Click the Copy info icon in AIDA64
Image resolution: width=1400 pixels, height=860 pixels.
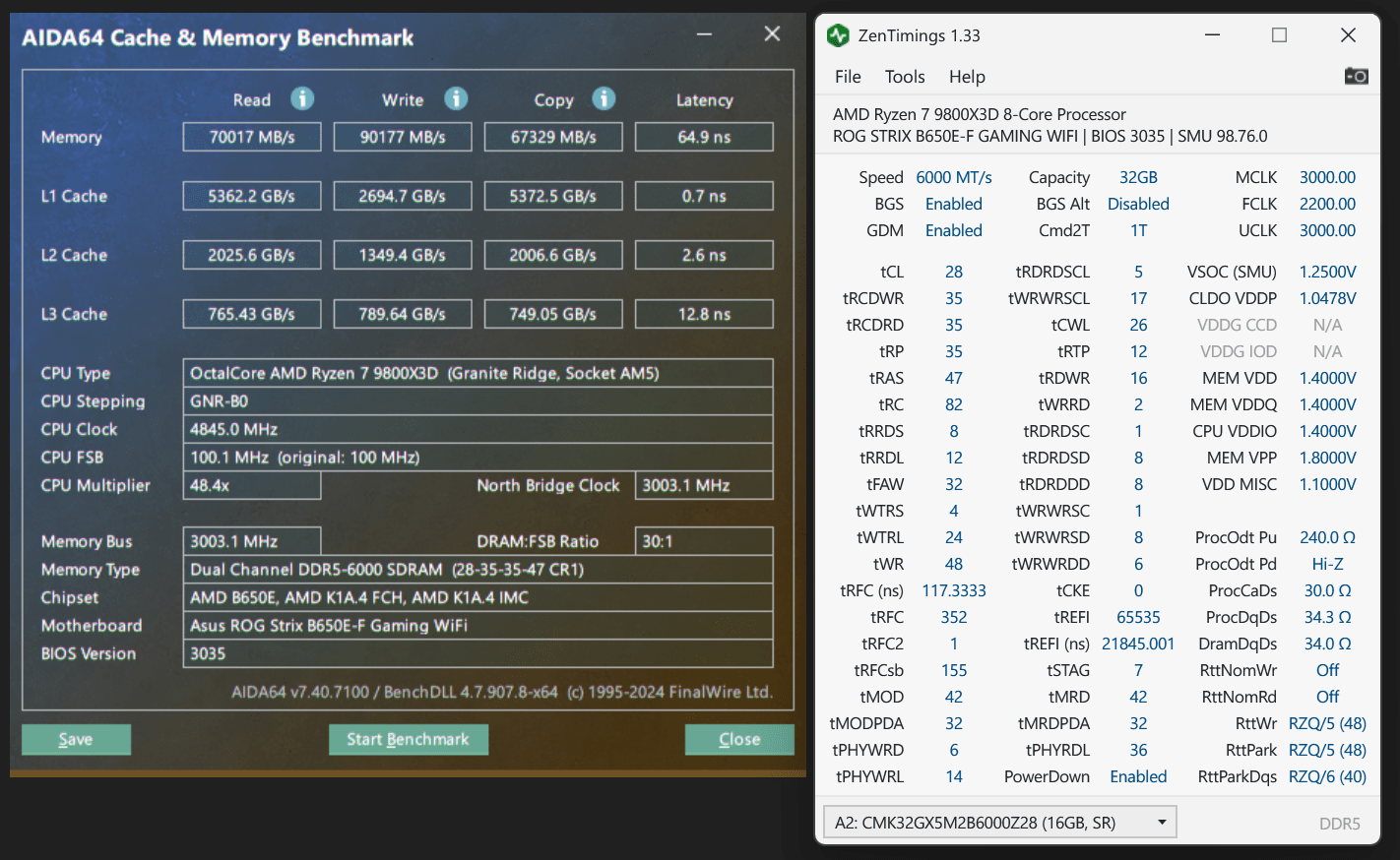tap(604, 98)
